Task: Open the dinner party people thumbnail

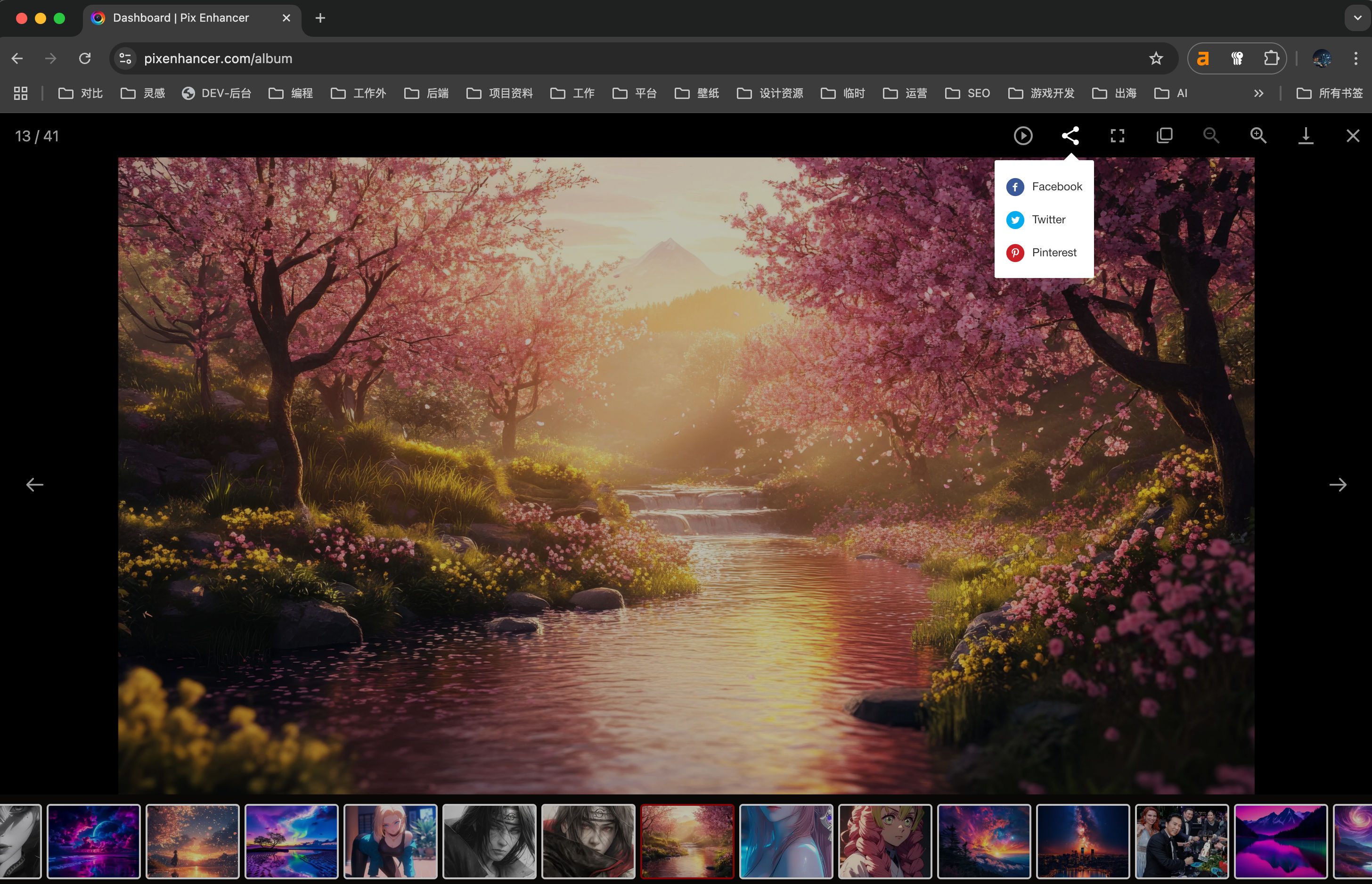Action: pos(1182,841)
